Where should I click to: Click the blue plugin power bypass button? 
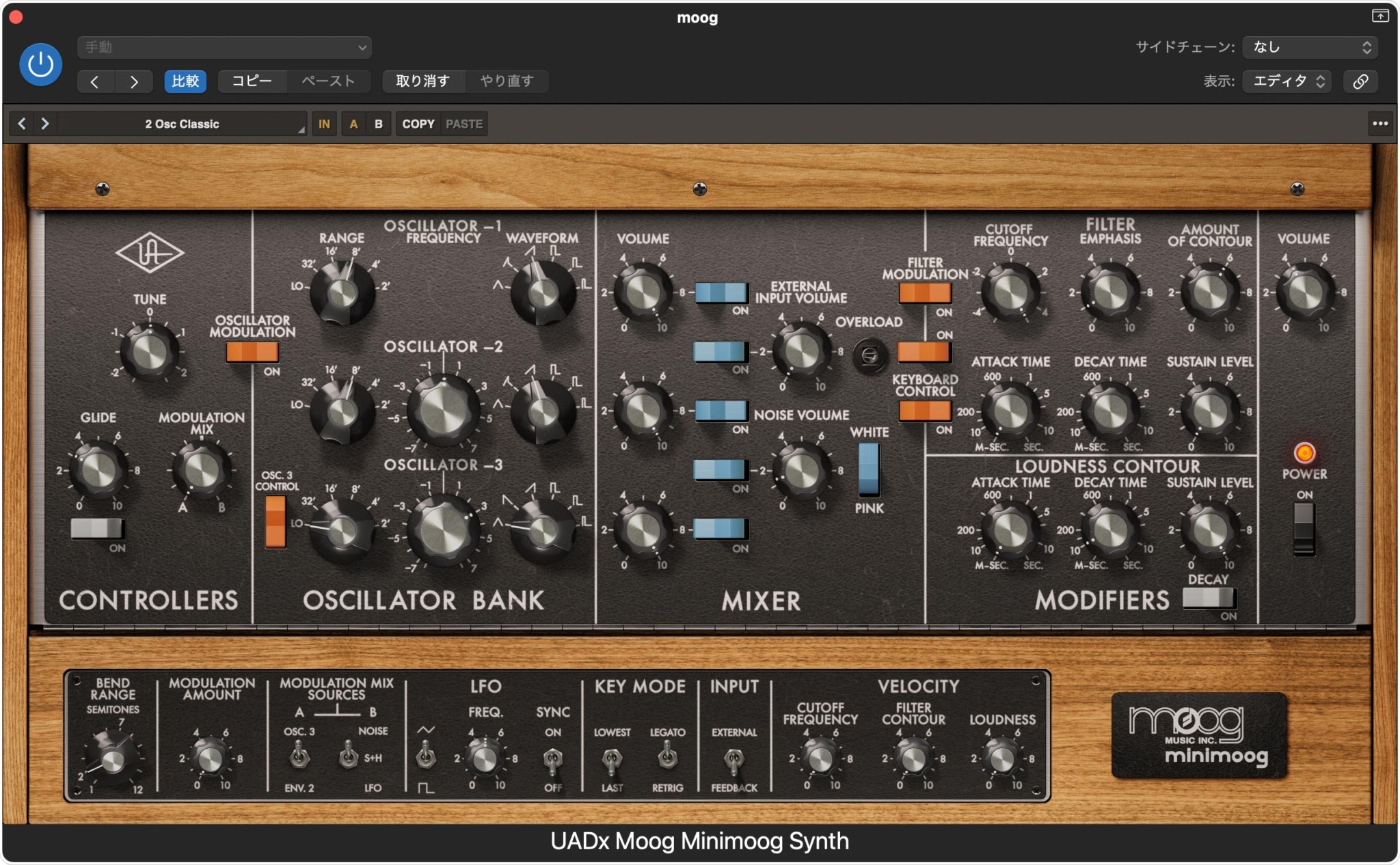(x=40, y=65)
